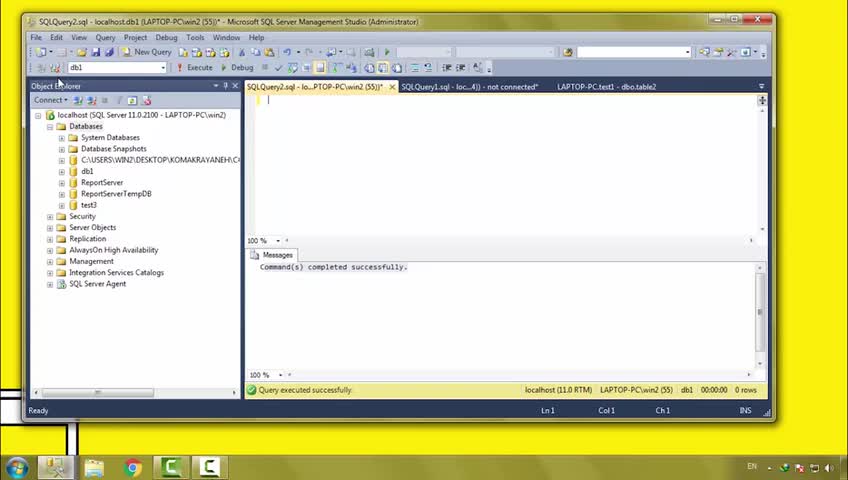
Task: Click the Execute button
Action: (x=195, y=68)
